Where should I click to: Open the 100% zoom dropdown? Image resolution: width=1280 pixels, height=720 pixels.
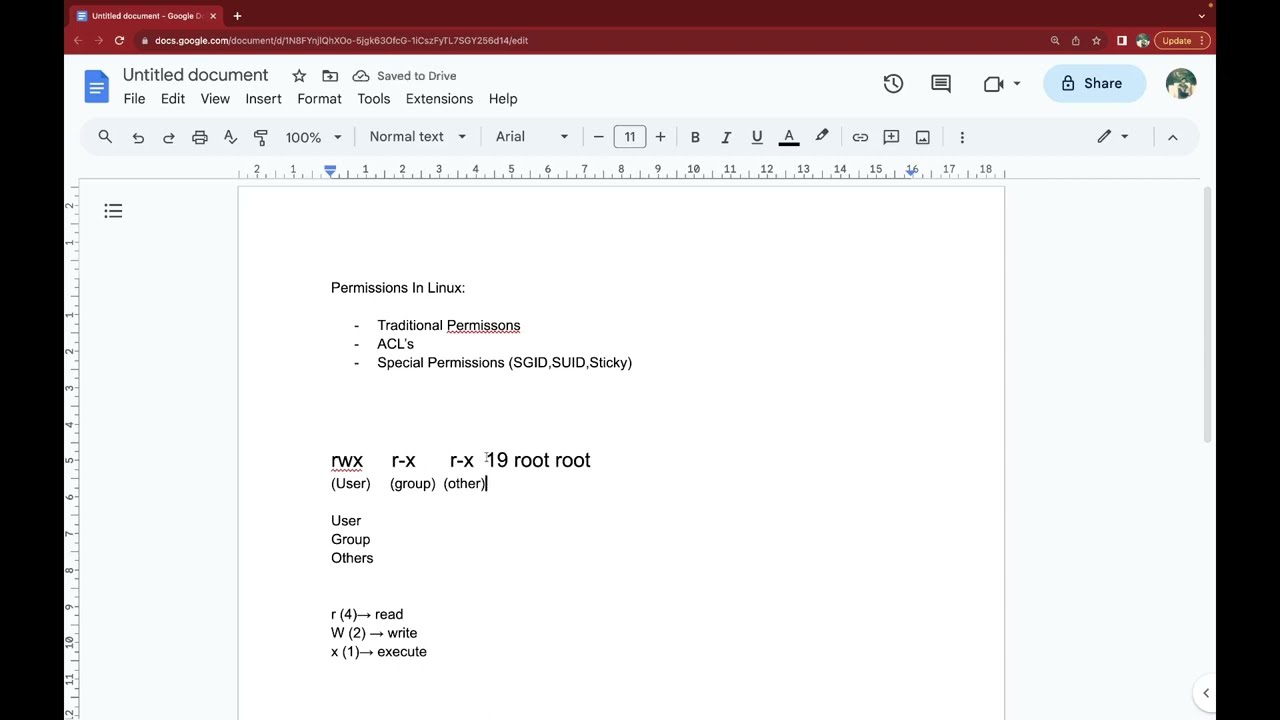tap(313, 137)
